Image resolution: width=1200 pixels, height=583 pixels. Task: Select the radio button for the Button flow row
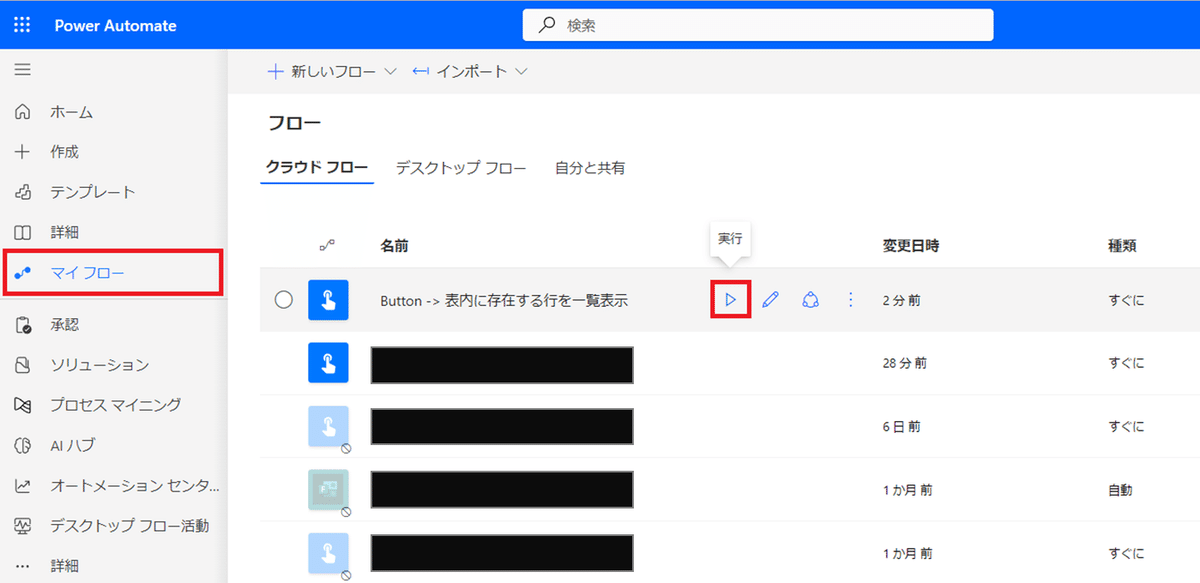[x=283, y=299]
